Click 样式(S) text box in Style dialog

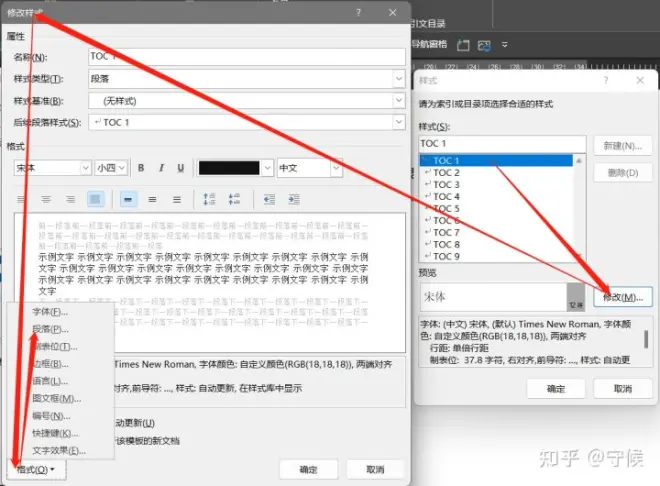tap(502, 144)
